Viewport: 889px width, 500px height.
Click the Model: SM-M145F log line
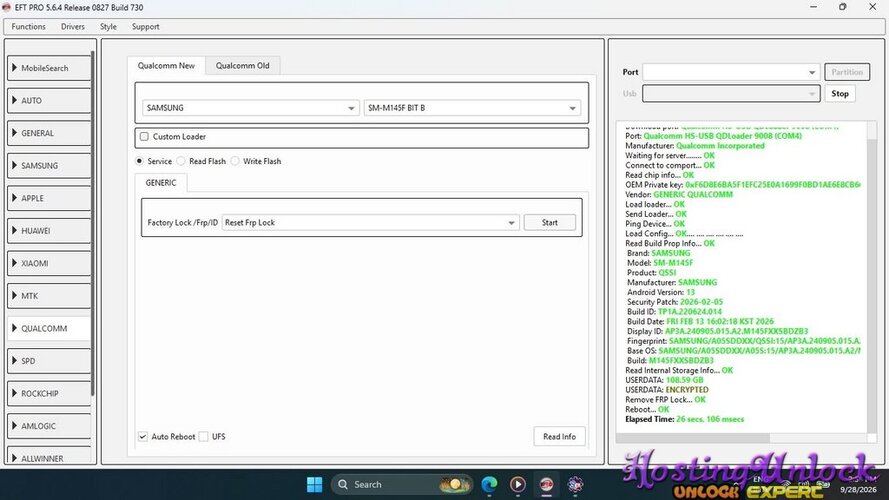[660, 263]
